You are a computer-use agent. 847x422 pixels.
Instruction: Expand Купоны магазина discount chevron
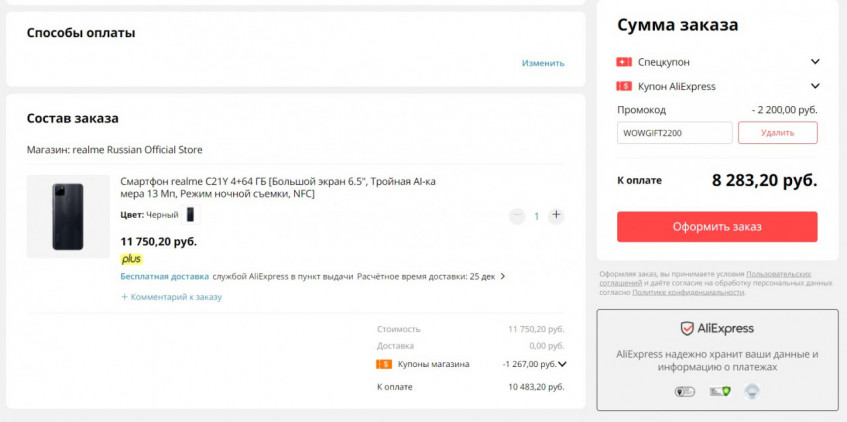(562, 364)
